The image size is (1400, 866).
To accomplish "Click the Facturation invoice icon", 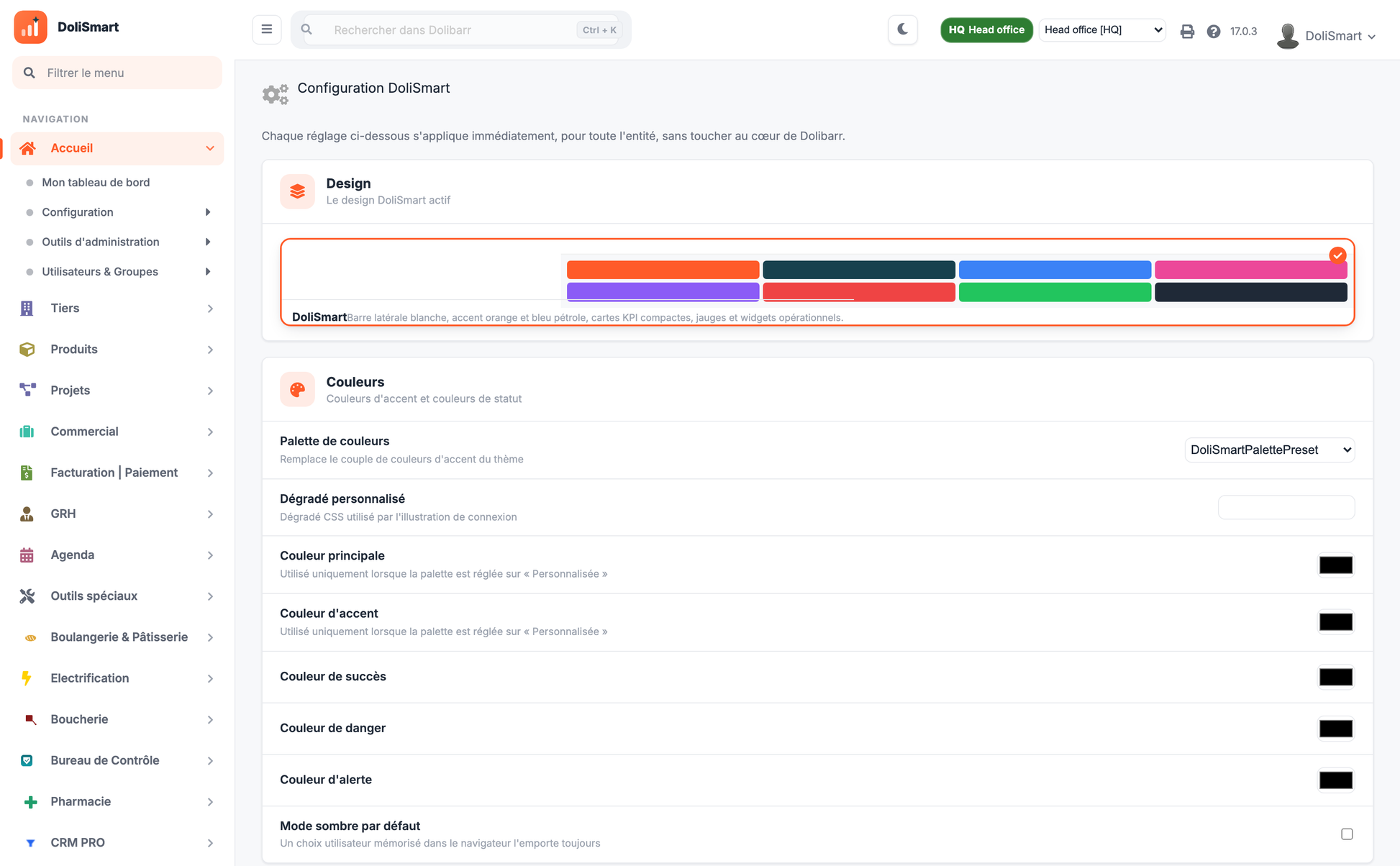I will click(x=27, y=473).
